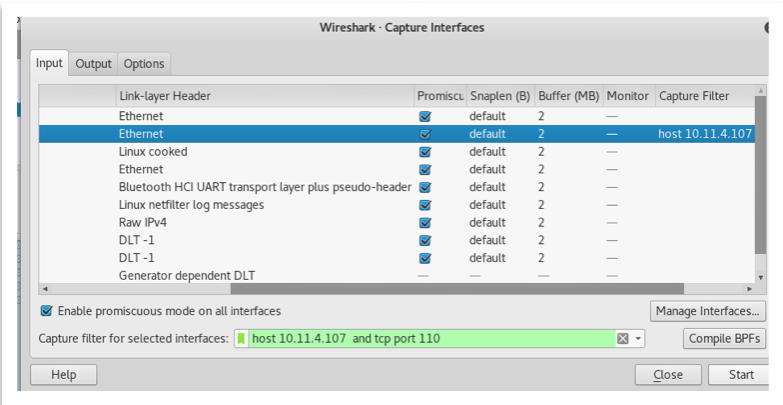Image resolution: width=783 pixels, height=405 pixels.
Task: Select the Bluetooth HCI UART transport layer row
Action: (x=397, y=187)
